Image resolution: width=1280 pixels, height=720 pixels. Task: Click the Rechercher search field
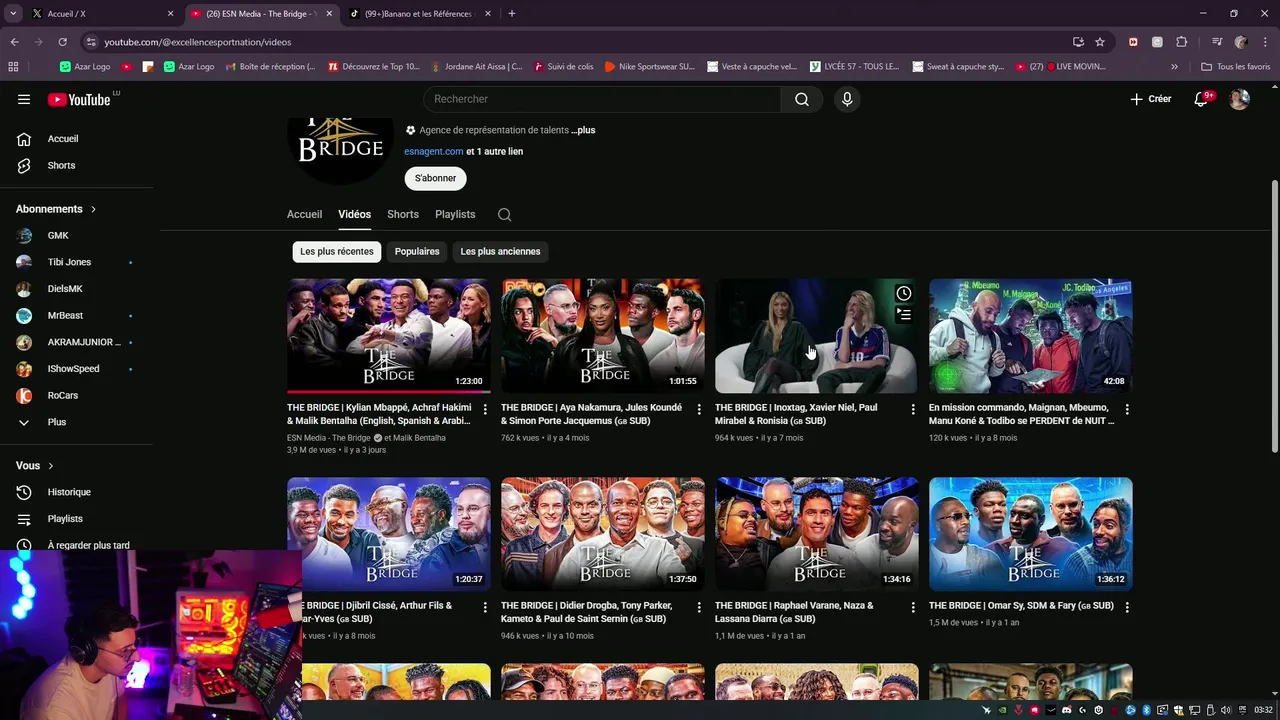click(x=602, y=99)
